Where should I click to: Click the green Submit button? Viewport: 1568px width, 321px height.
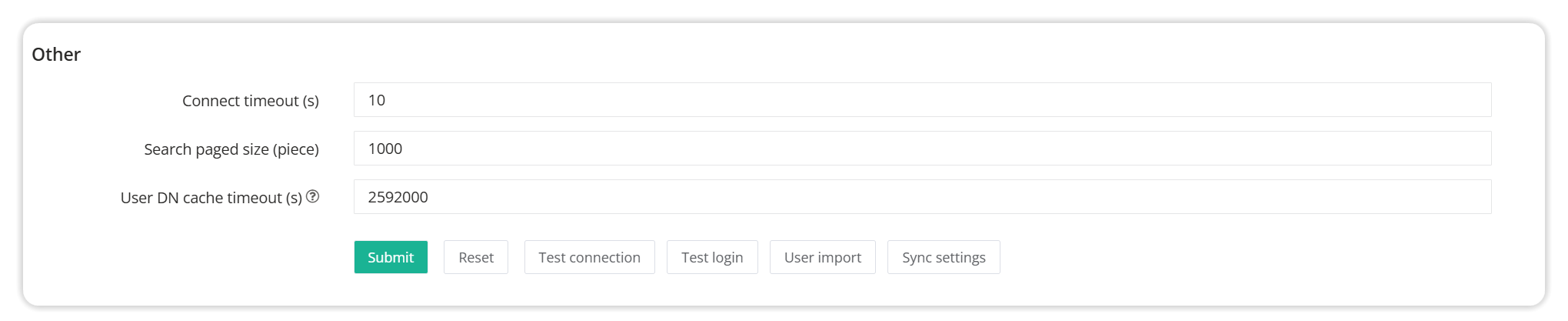tap(391, 257)
